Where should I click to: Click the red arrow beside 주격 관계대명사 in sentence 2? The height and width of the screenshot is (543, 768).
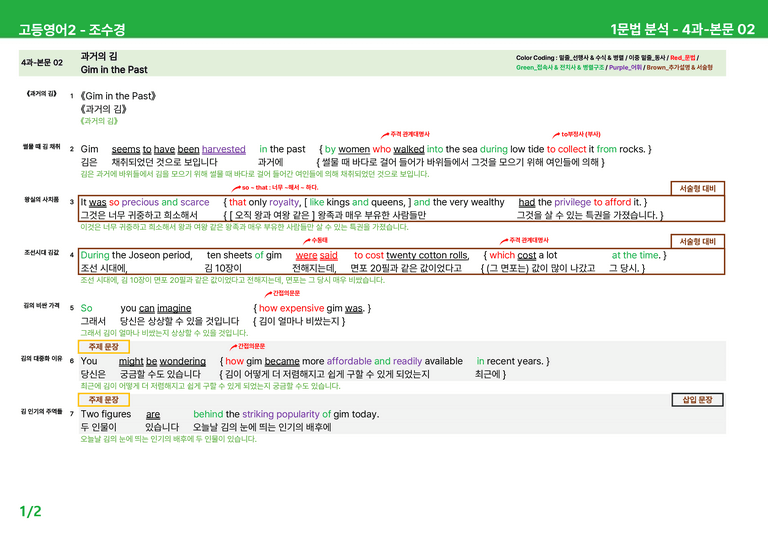coord(385,135)
